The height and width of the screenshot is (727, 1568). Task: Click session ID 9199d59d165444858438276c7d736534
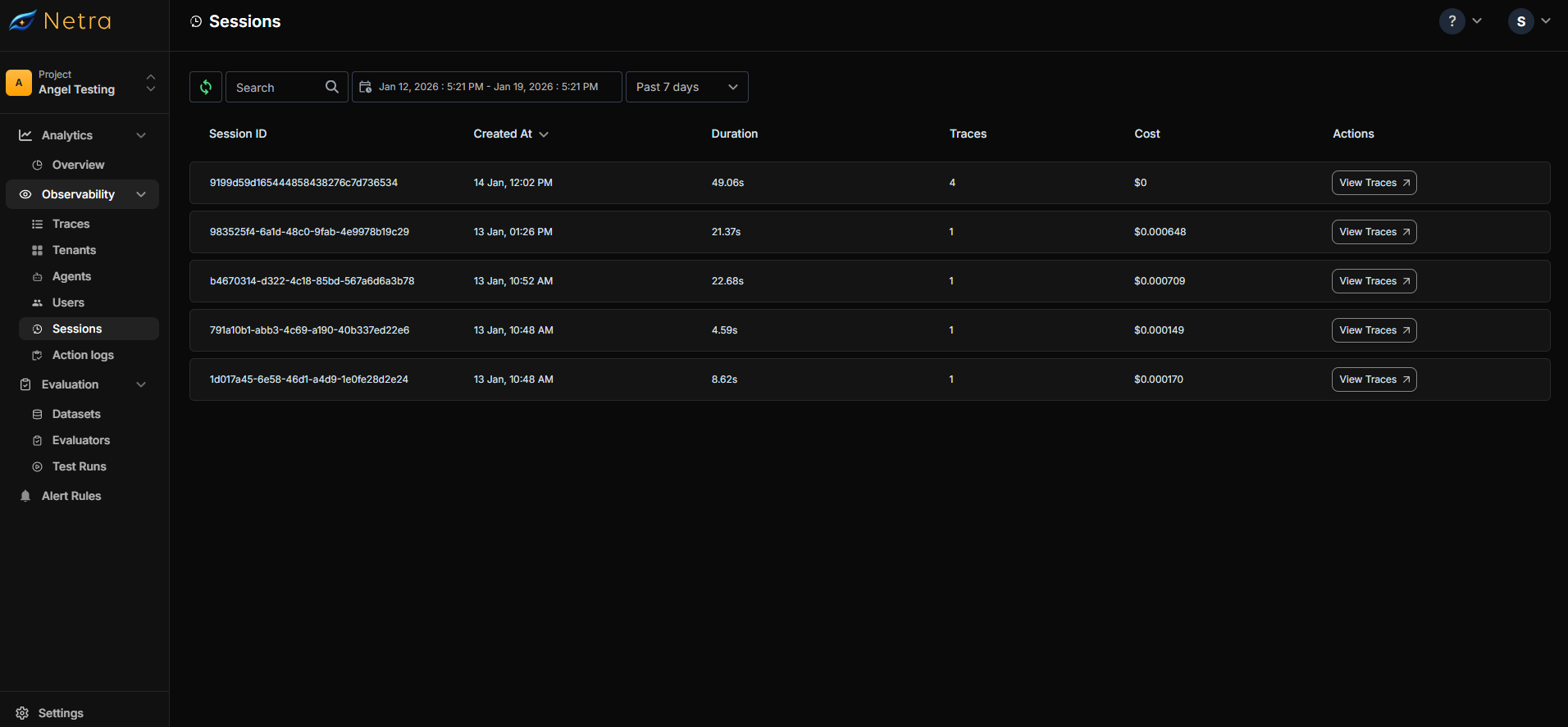click(303, 183)
